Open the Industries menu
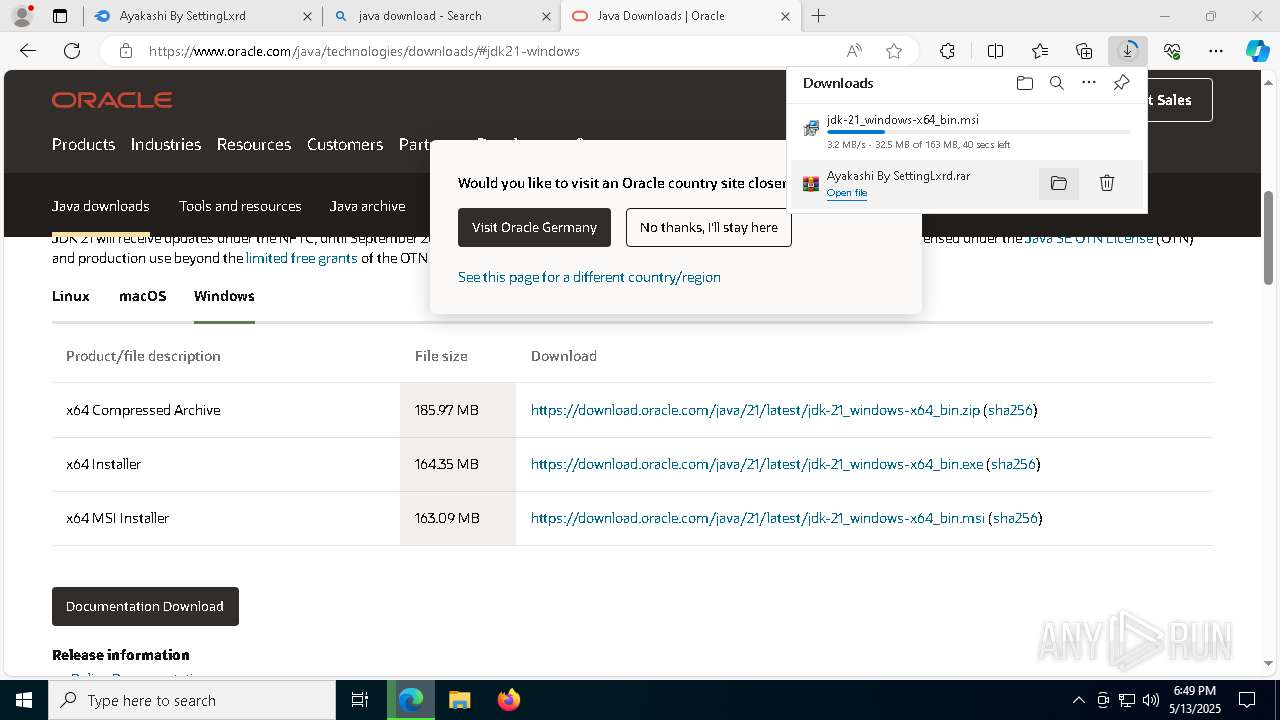This screenshot has height=720, width=1280. pos(166,144)
